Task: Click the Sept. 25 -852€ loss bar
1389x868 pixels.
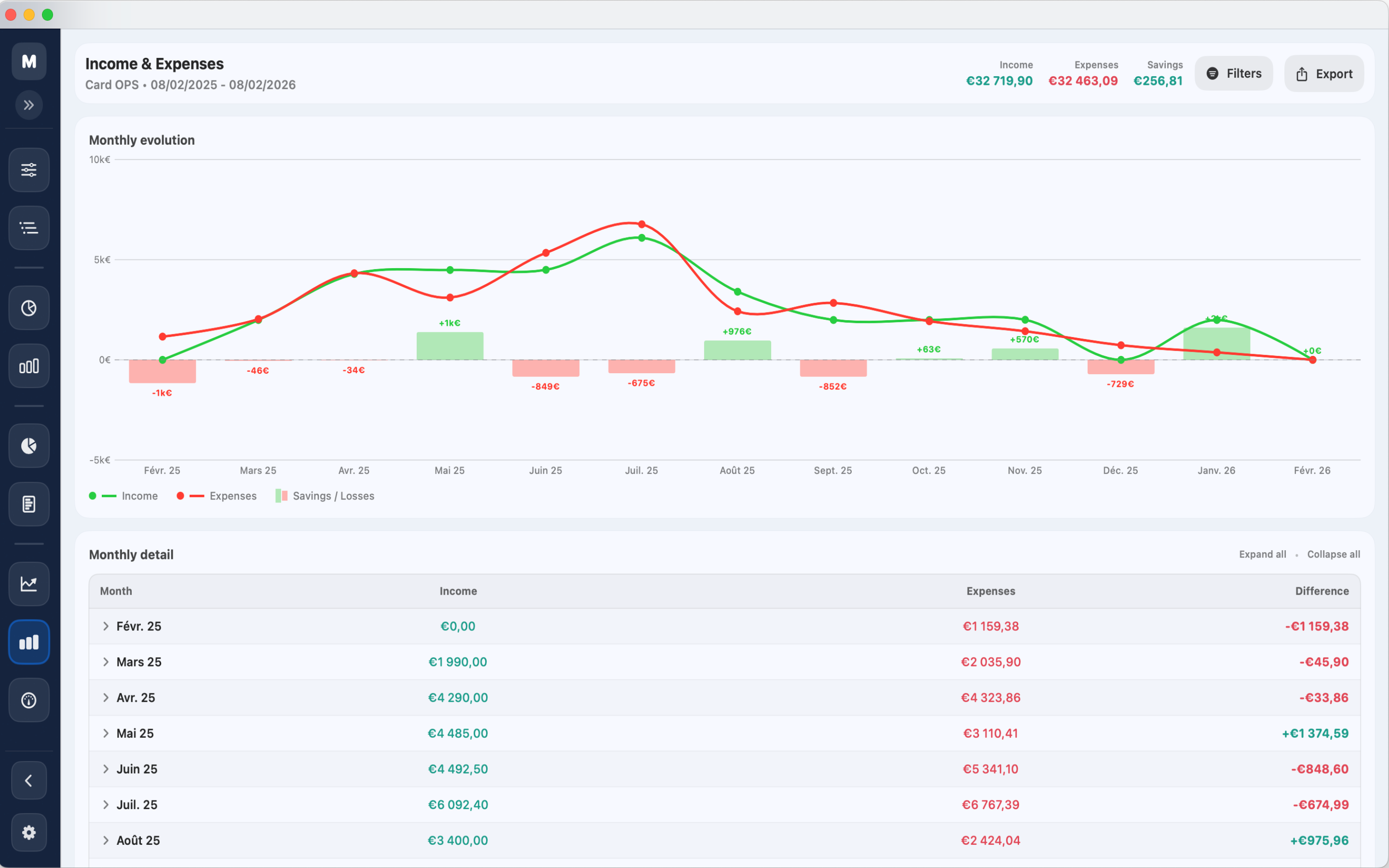Action: pos(833,368)
